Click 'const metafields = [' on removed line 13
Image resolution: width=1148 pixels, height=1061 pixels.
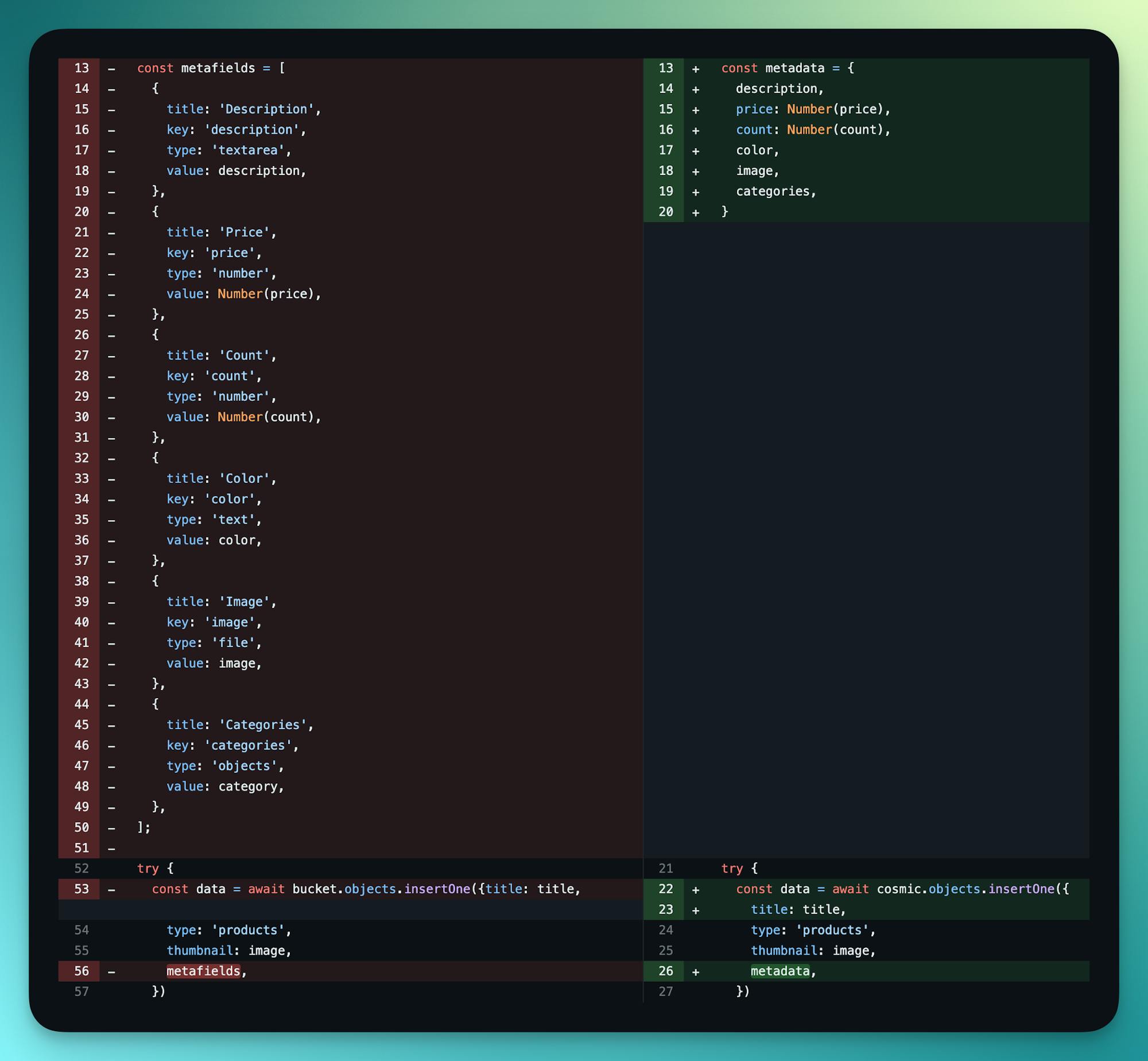(x=211, y=68)
